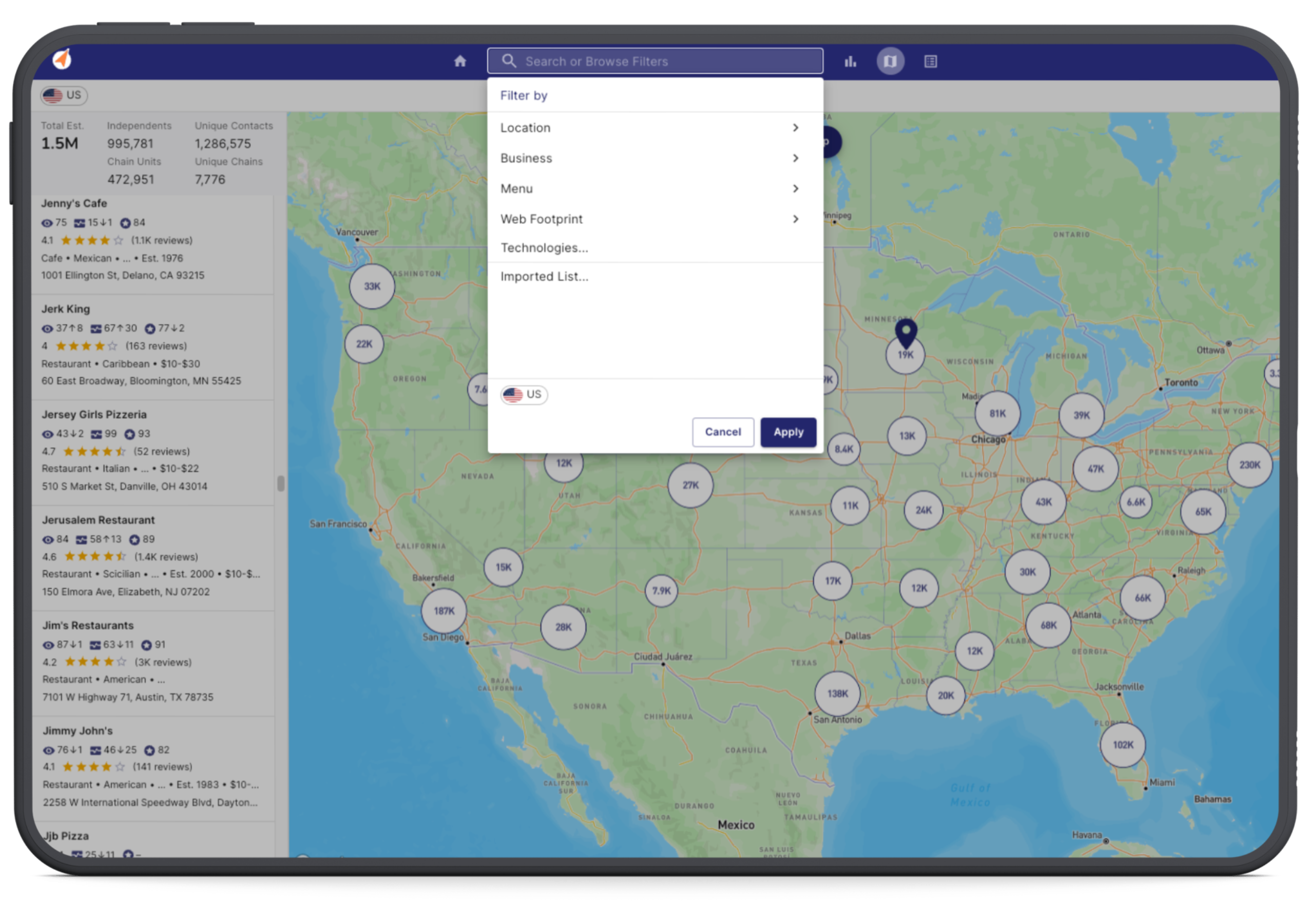Select the map view icon
The height and width of the screenshot is (924, 1309).
coord(890,61)
